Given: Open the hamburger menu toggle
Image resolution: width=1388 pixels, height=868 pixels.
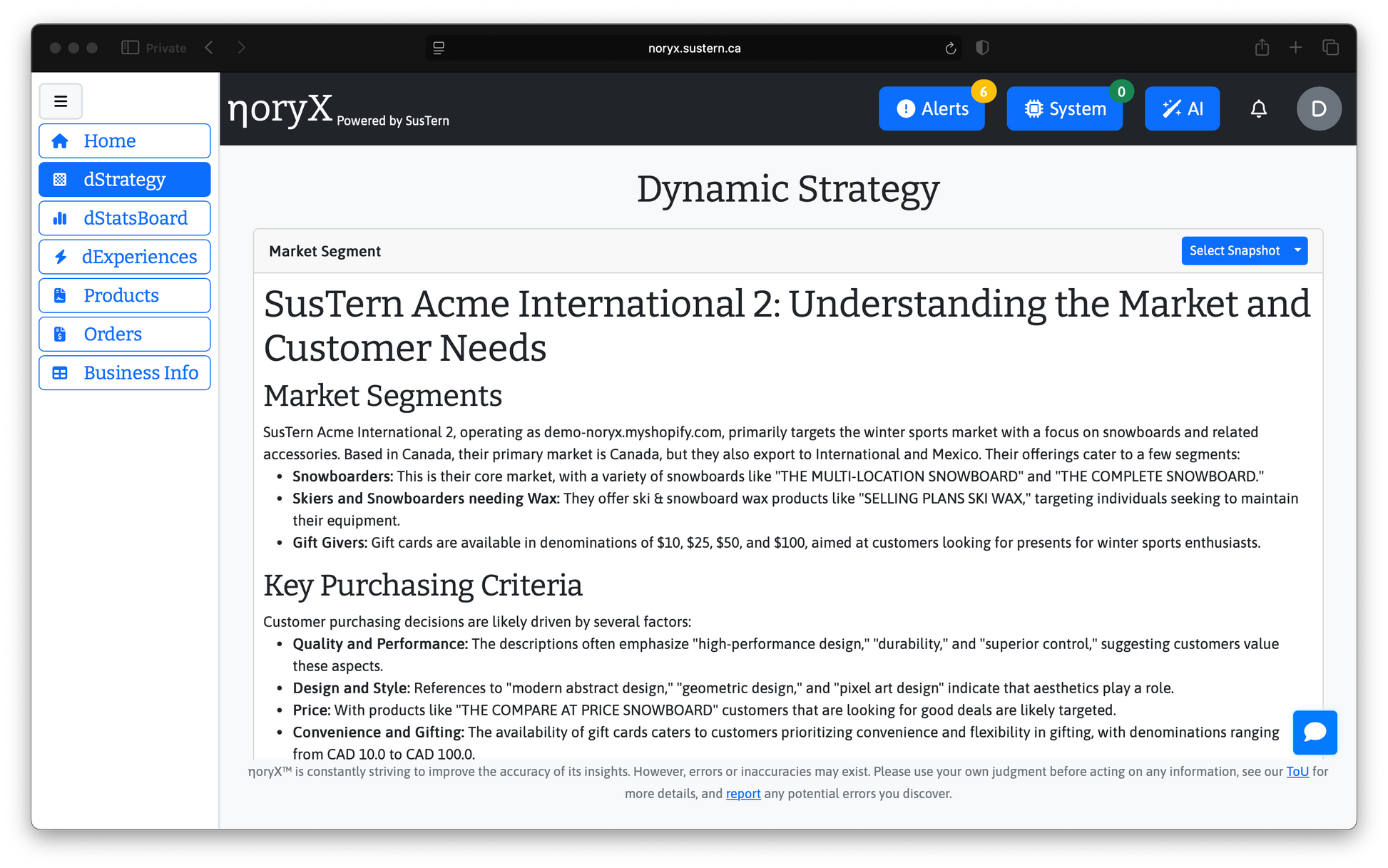Looking at the screenshot, I should click(61, 101).
